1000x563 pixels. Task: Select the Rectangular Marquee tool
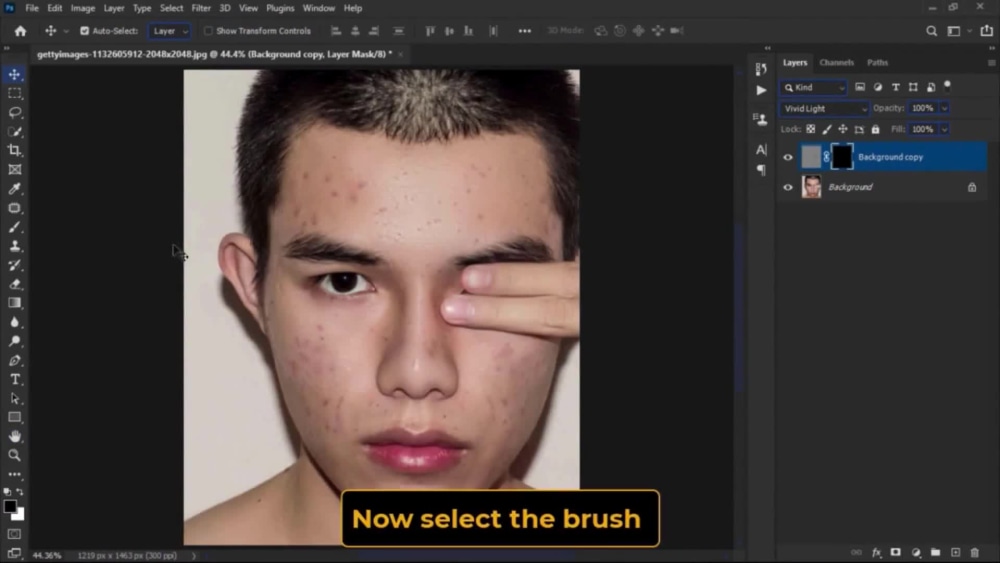coord(15,93)
